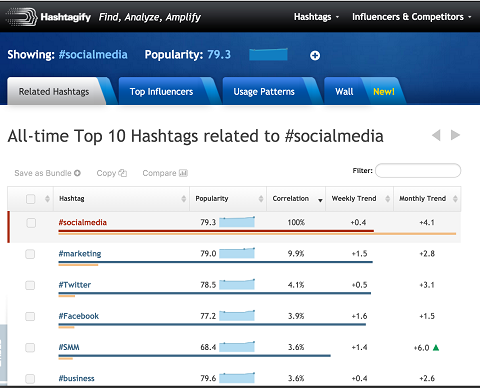Viewport: 480px width, 388px height.
Task: Open the #business hashtag link
Action: point(76,378)
